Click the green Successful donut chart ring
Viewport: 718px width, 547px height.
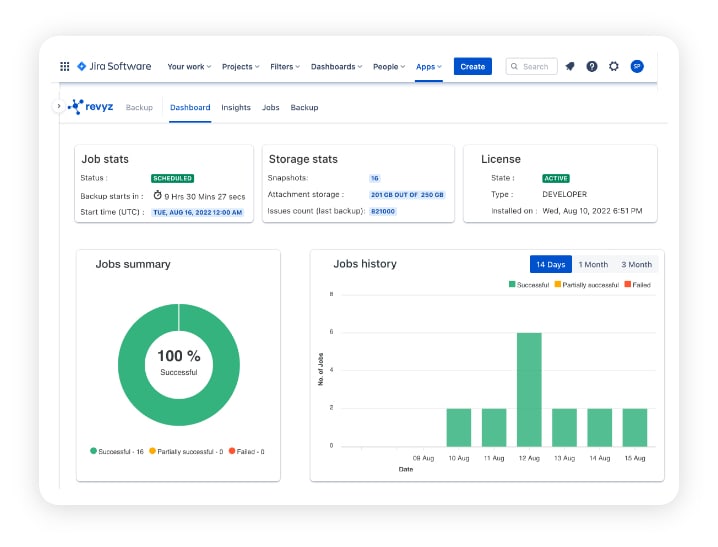click(130, 364)
